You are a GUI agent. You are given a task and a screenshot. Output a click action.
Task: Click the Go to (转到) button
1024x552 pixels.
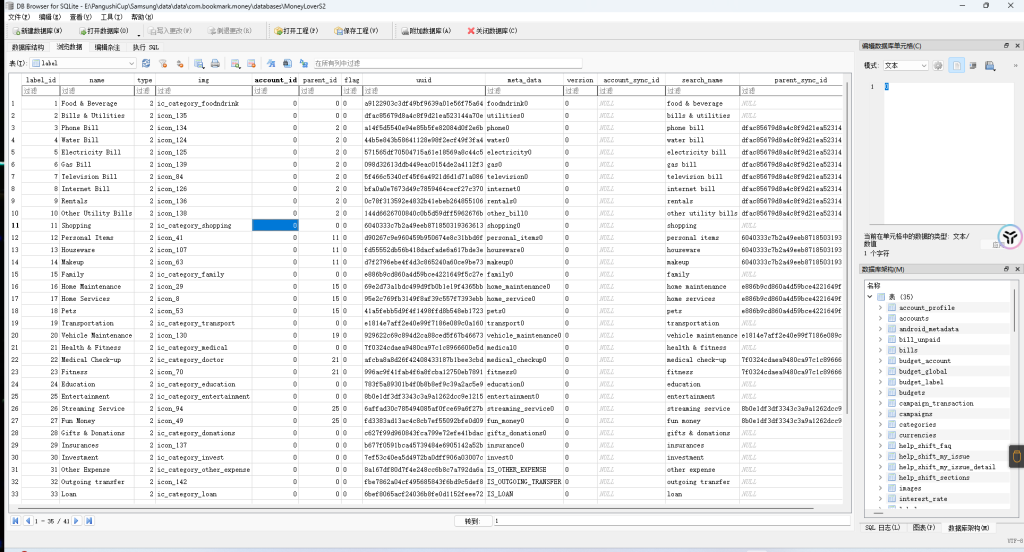coord(472,521)
